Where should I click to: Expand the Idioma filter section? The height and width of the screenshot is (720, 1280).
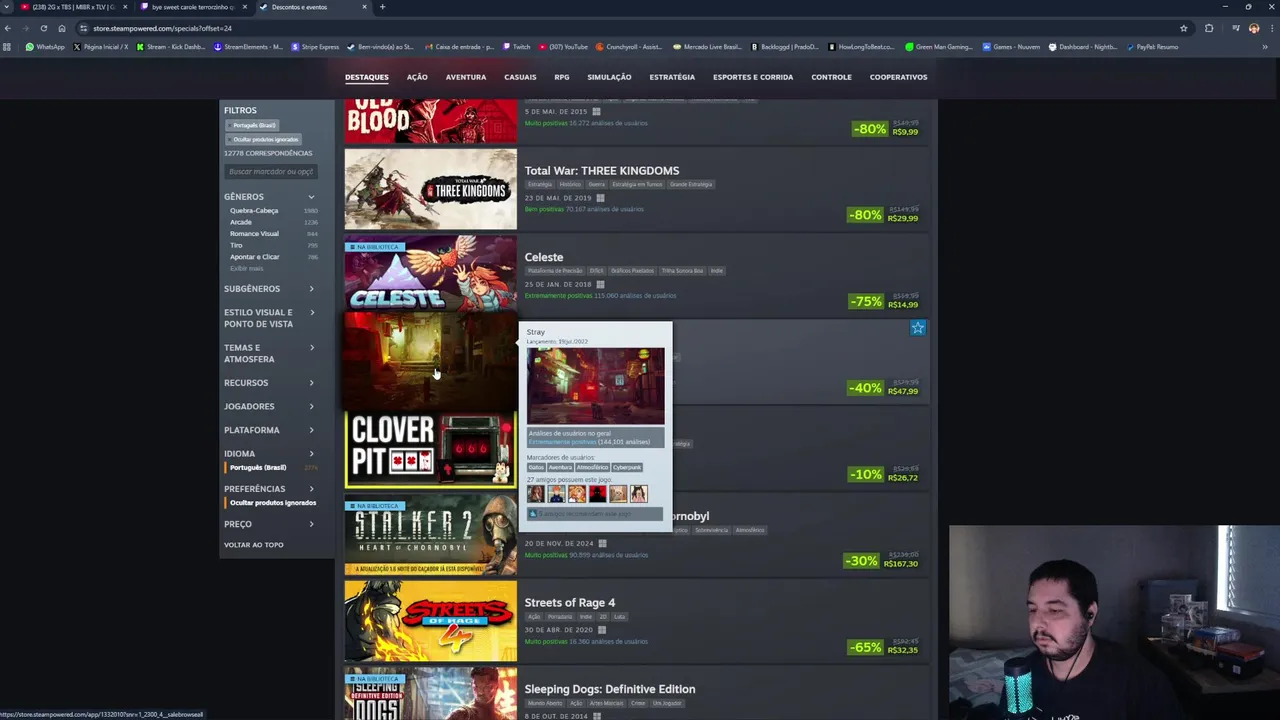pyautogui.click(x=270, y=454)
